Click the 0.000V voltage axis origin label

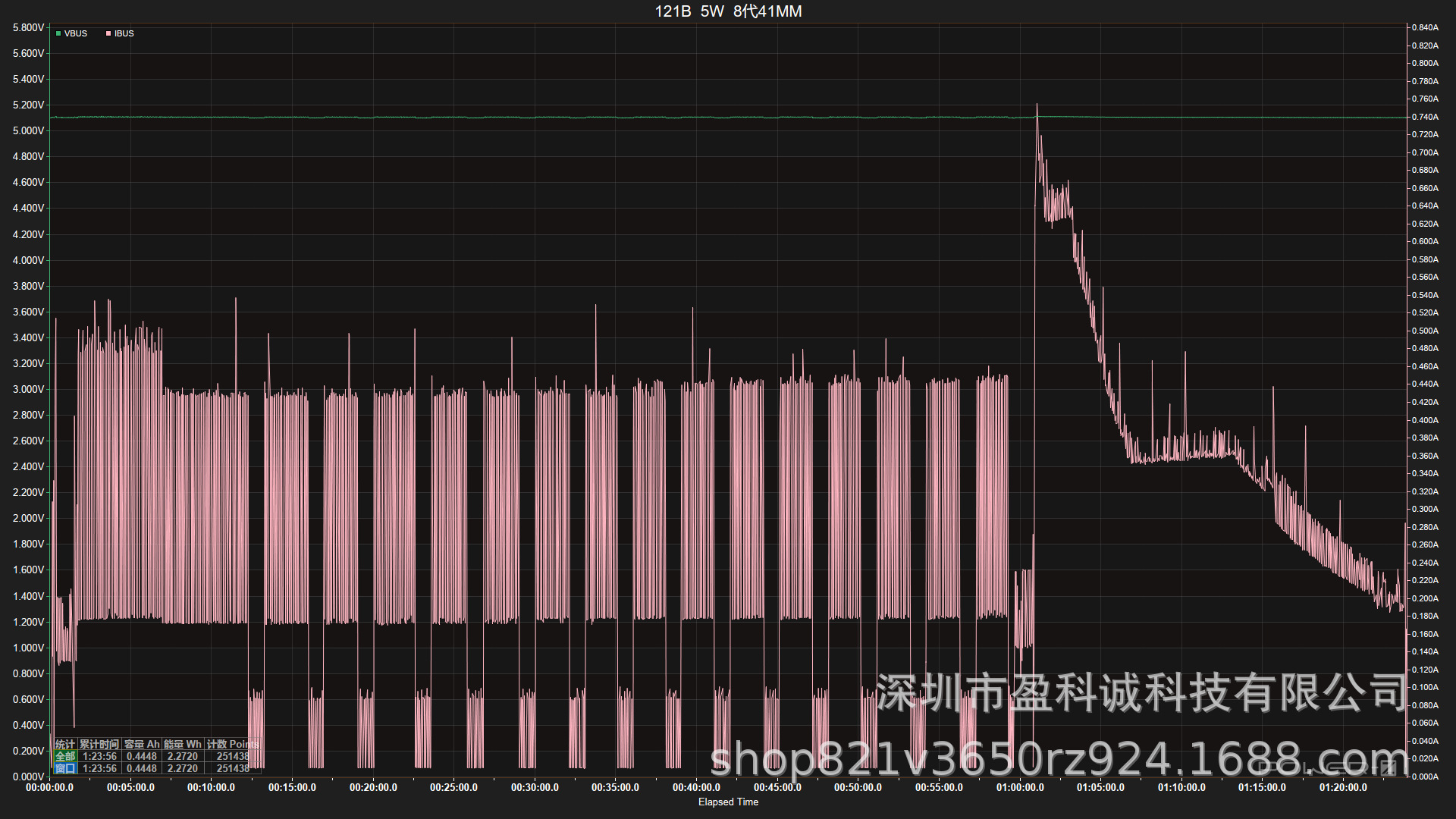coord(29,777)
